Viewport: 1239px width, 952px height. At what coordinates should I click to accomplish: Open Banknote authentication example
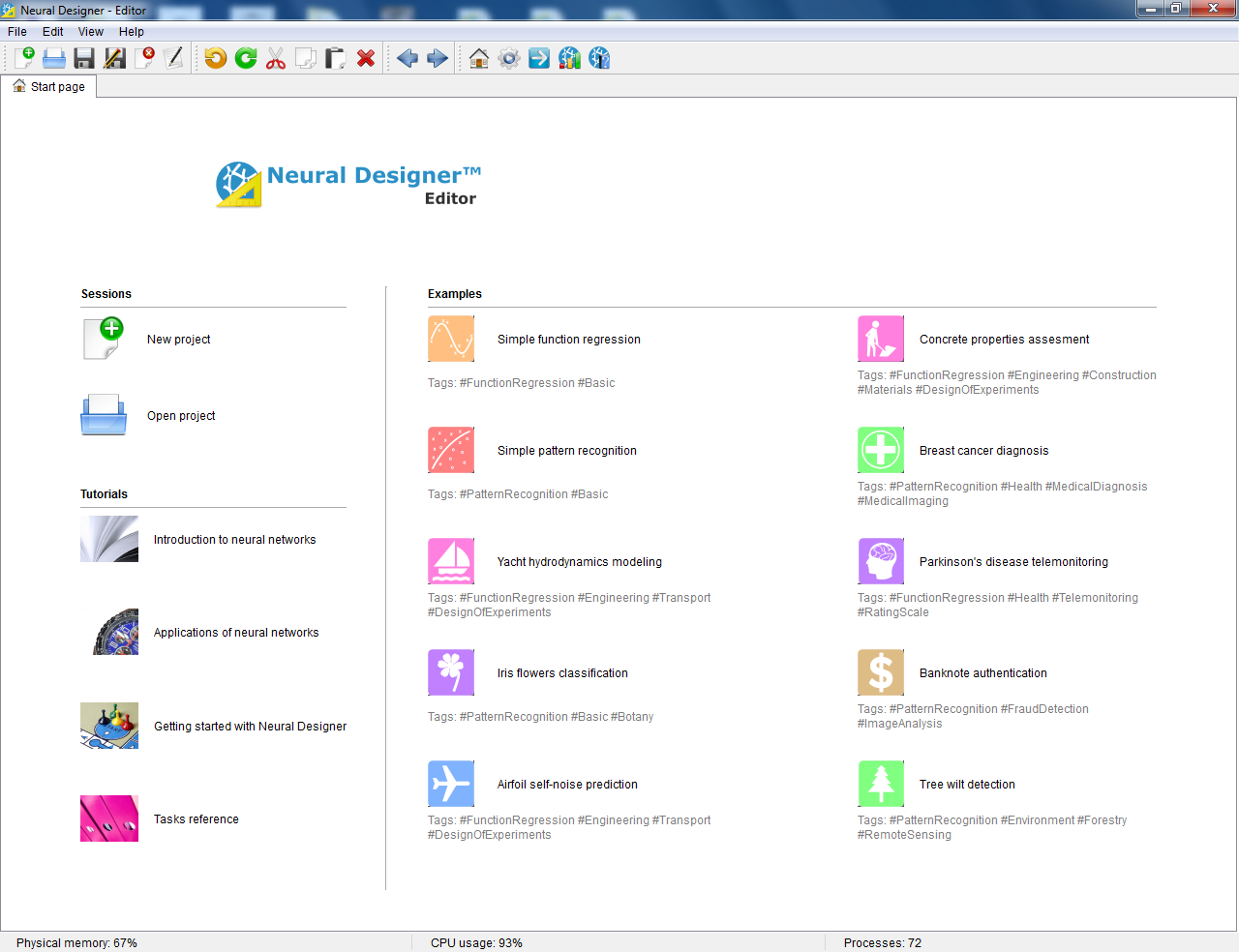983,673
